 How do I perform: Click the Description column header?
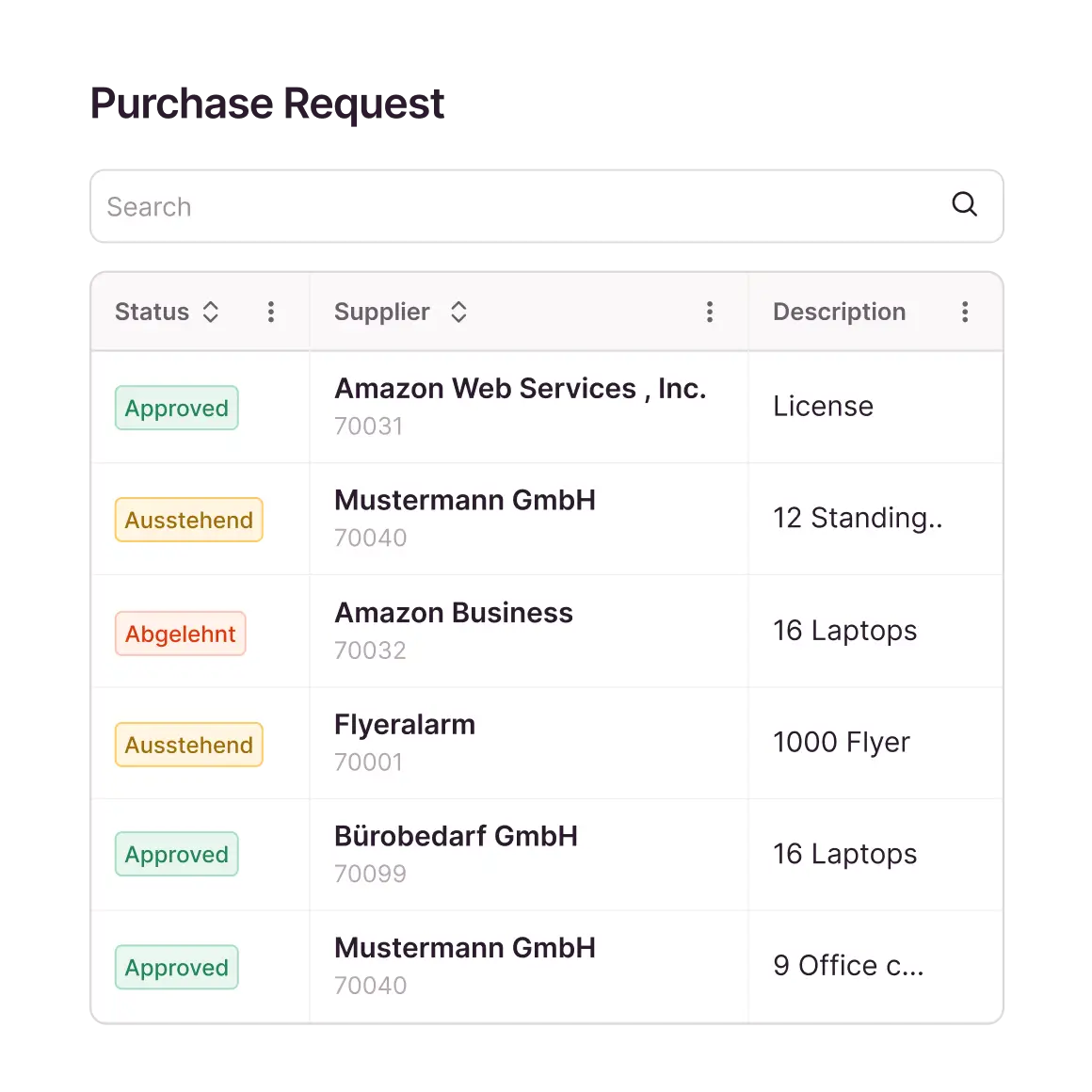(839, 313)
